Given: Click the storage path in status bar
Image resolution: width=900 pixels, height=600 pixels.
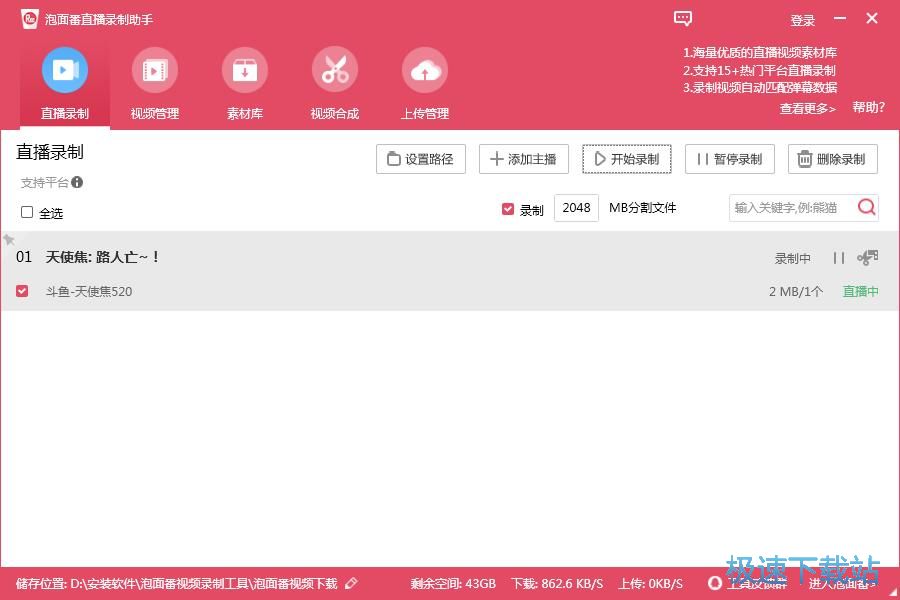Looking at the screenshot, I should tap(204, 584).
